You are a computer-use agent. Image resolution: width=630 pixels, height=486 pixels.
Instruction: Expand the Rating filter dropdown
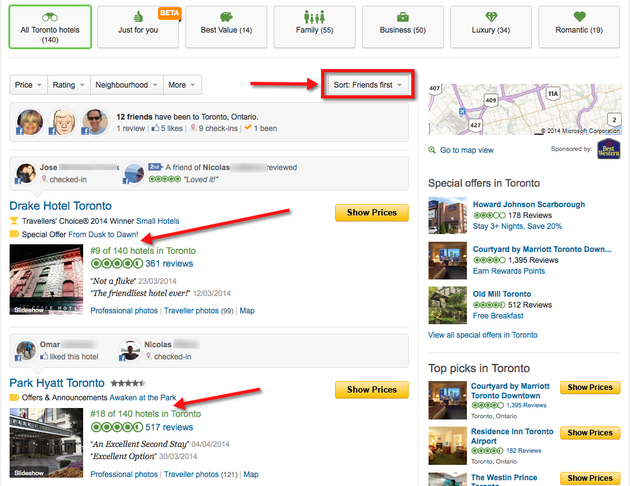[x=66, y=85]
